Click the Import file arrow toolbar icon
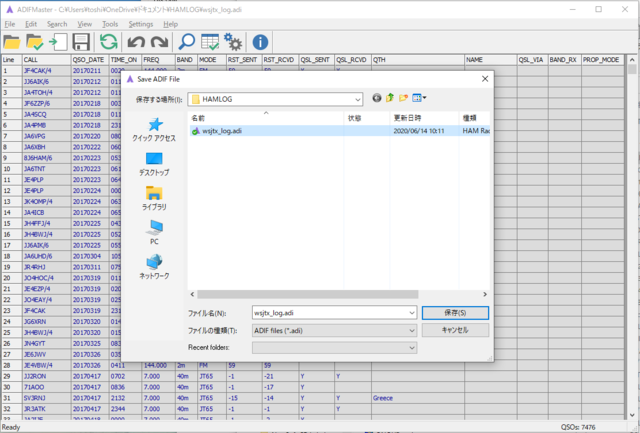640x433 pixels. 58,42
